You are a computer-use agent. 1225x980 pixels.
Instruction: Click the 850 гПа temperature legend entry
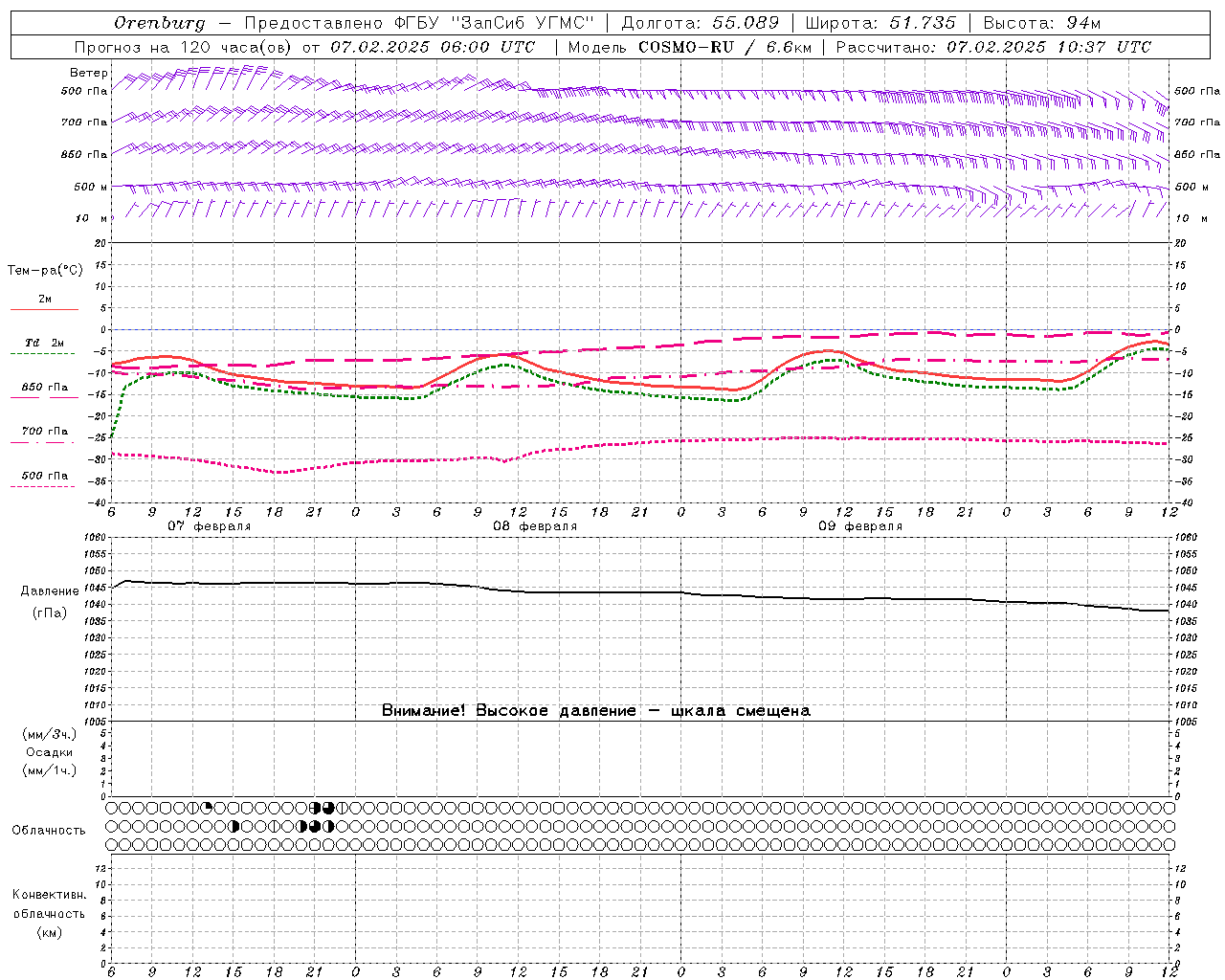coord(44,388)
